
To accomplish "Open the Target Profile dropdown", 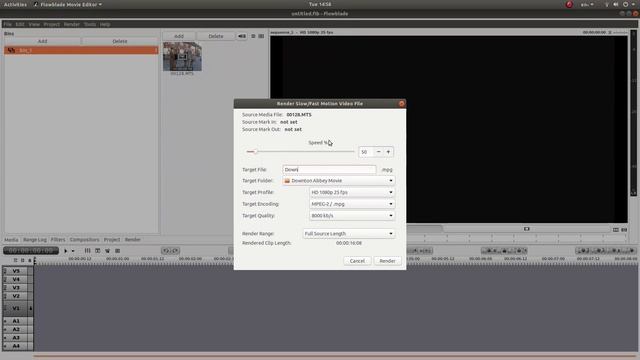I will (x=352, y=192).
